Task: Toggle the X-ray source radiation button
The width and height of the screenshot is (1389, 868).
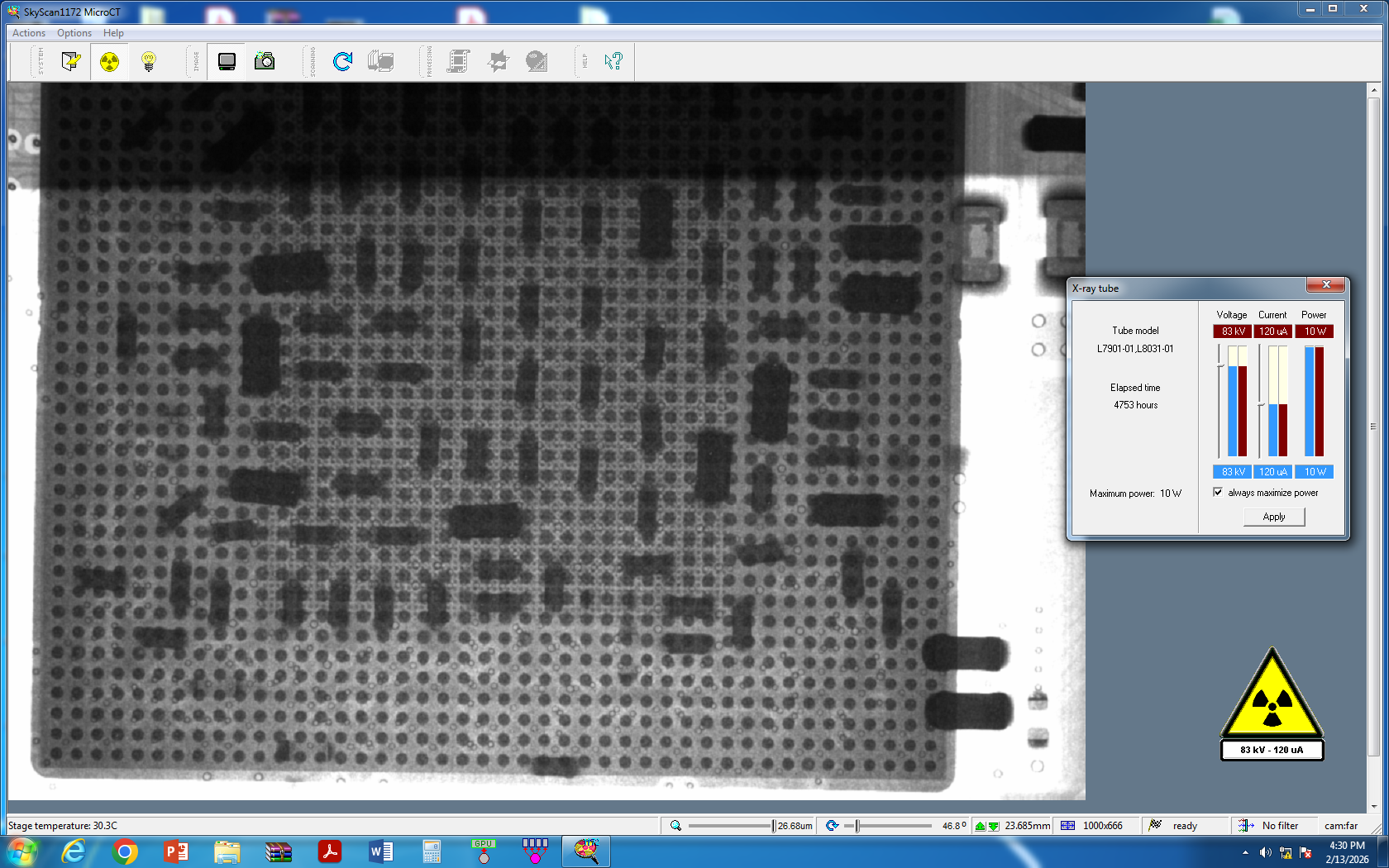Action: (x=109, y=61)
